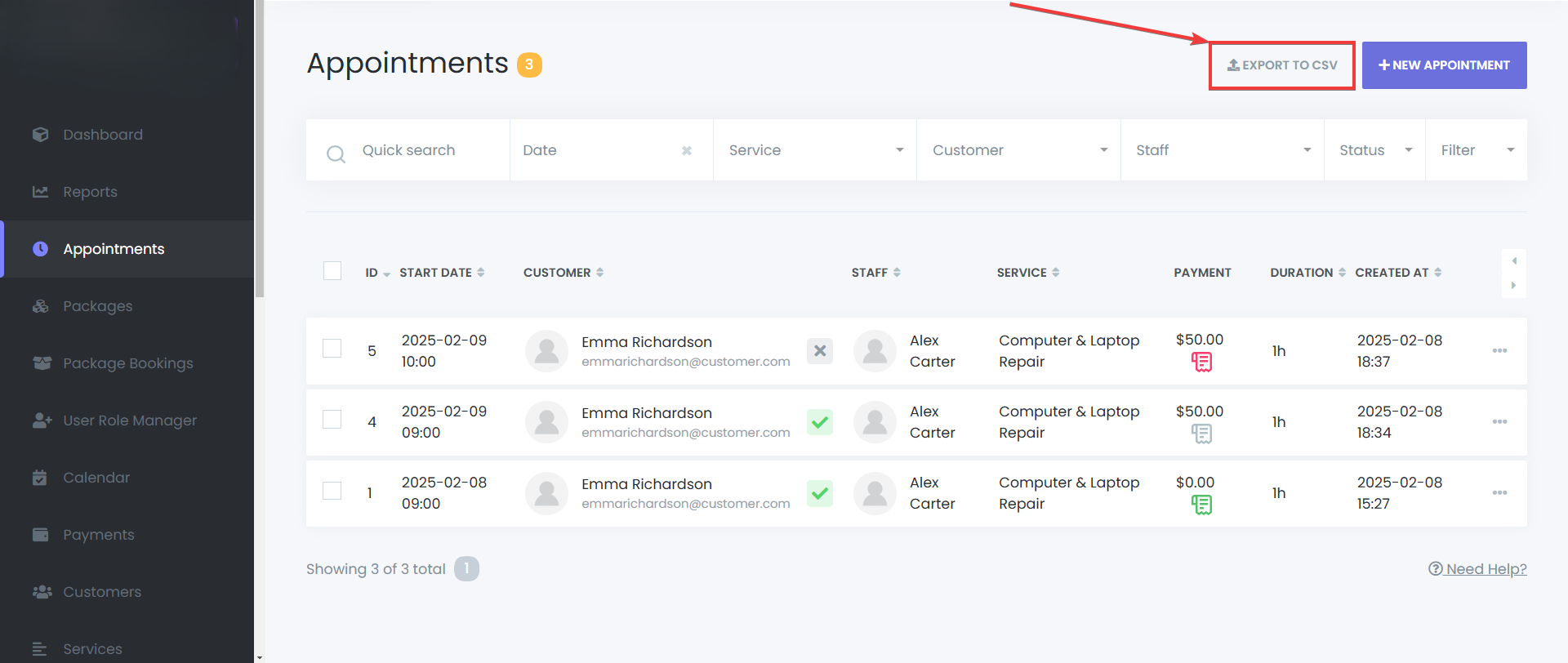
Task: Clear the Date filter with the X icon
Action: (687, 150)
